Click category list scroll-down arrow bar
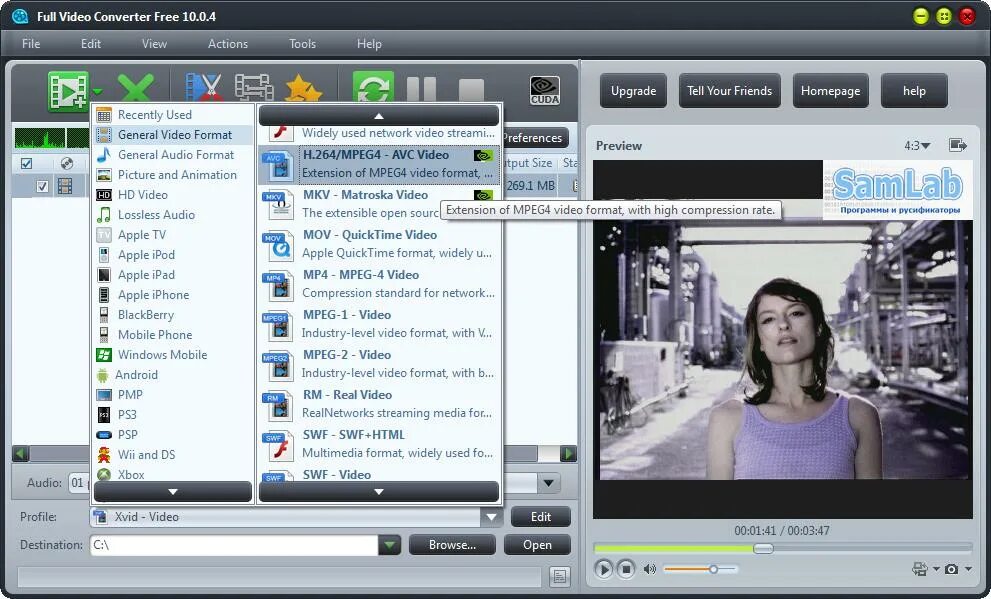The width and height of the screenshot is (991, 599). [x=173, y=492]
